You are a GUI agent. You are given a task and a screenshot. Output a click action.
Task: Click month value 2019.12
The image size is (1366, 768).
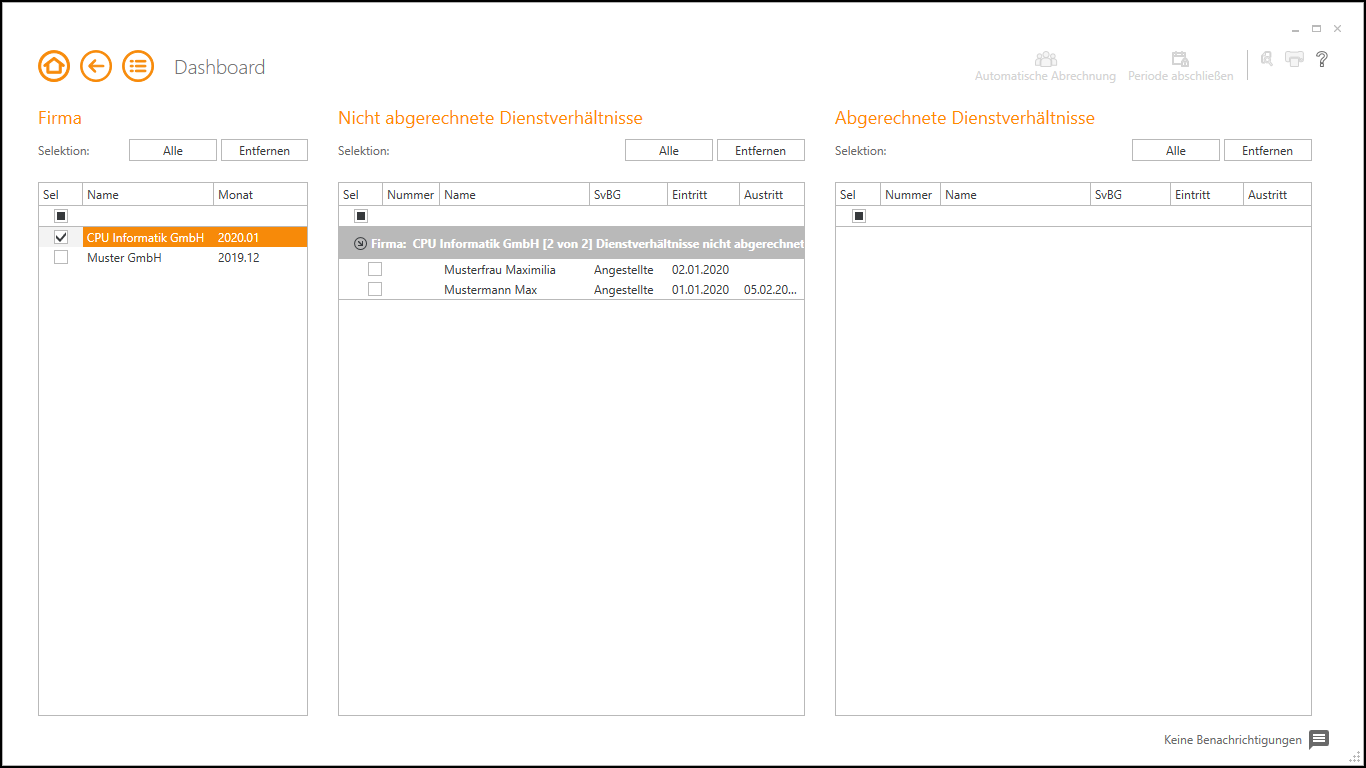click(x=238, y=257)
